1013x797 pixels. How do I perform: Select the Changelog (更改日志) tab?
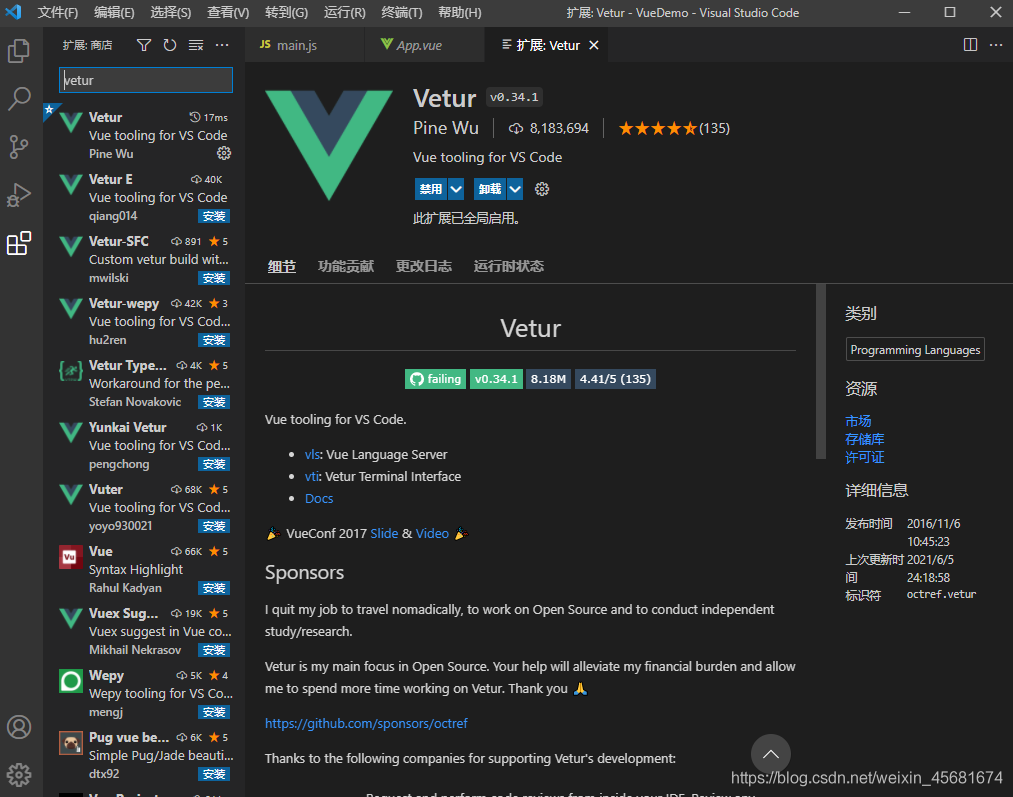pos(423,266)
